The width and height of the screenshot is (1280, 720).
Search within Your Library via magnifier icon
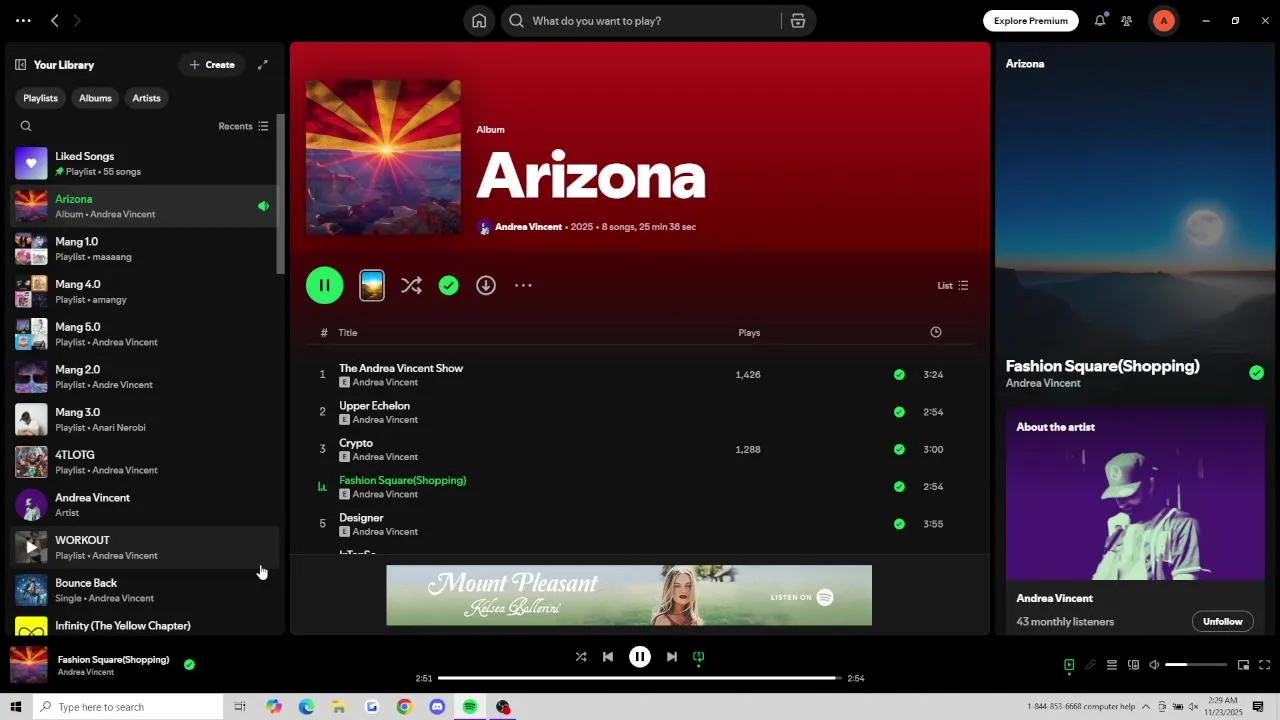coord(26,126)
